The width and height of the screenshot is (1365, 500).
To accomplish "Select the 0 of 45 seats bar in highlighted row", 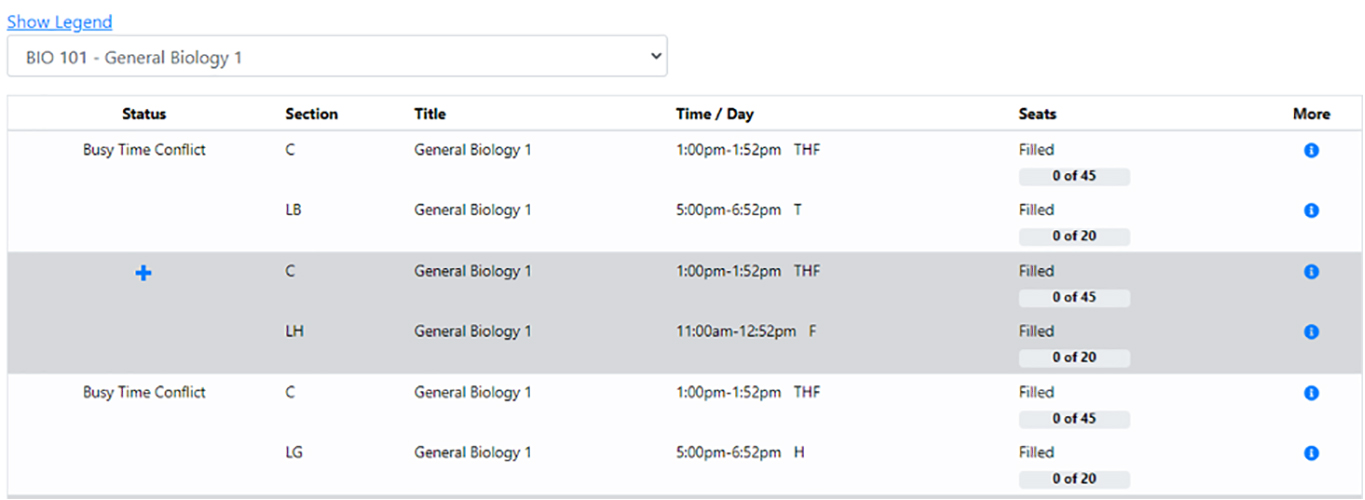I will [1074, 298].
